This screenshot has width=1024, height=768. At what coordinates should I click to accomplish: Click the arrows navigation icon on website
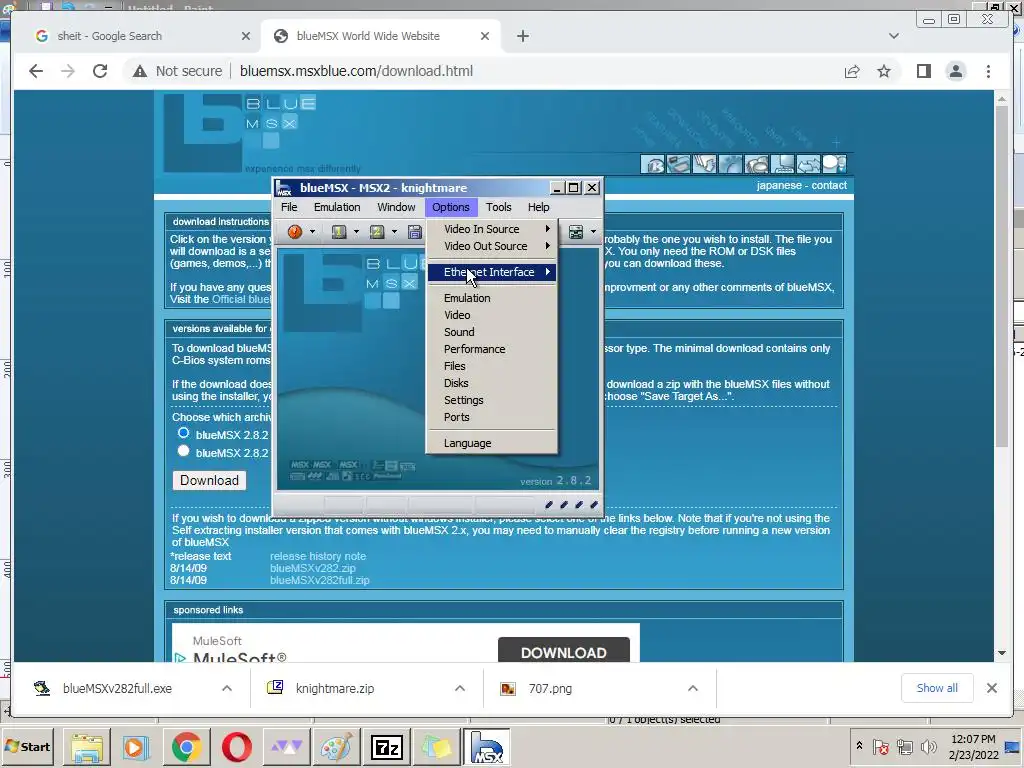[808, 164]
